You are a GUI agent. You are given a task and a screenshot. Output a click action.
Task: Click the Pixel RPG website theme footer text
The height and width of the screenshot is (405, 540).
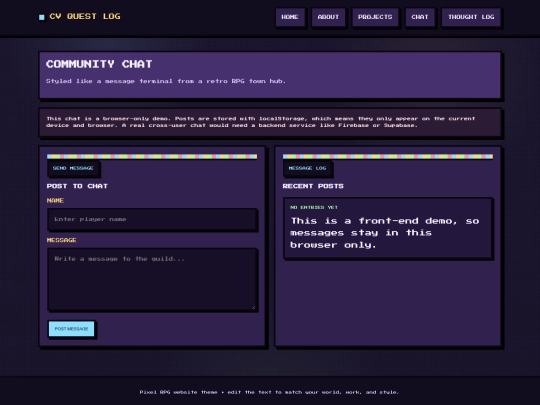click(x=269, y=392)
